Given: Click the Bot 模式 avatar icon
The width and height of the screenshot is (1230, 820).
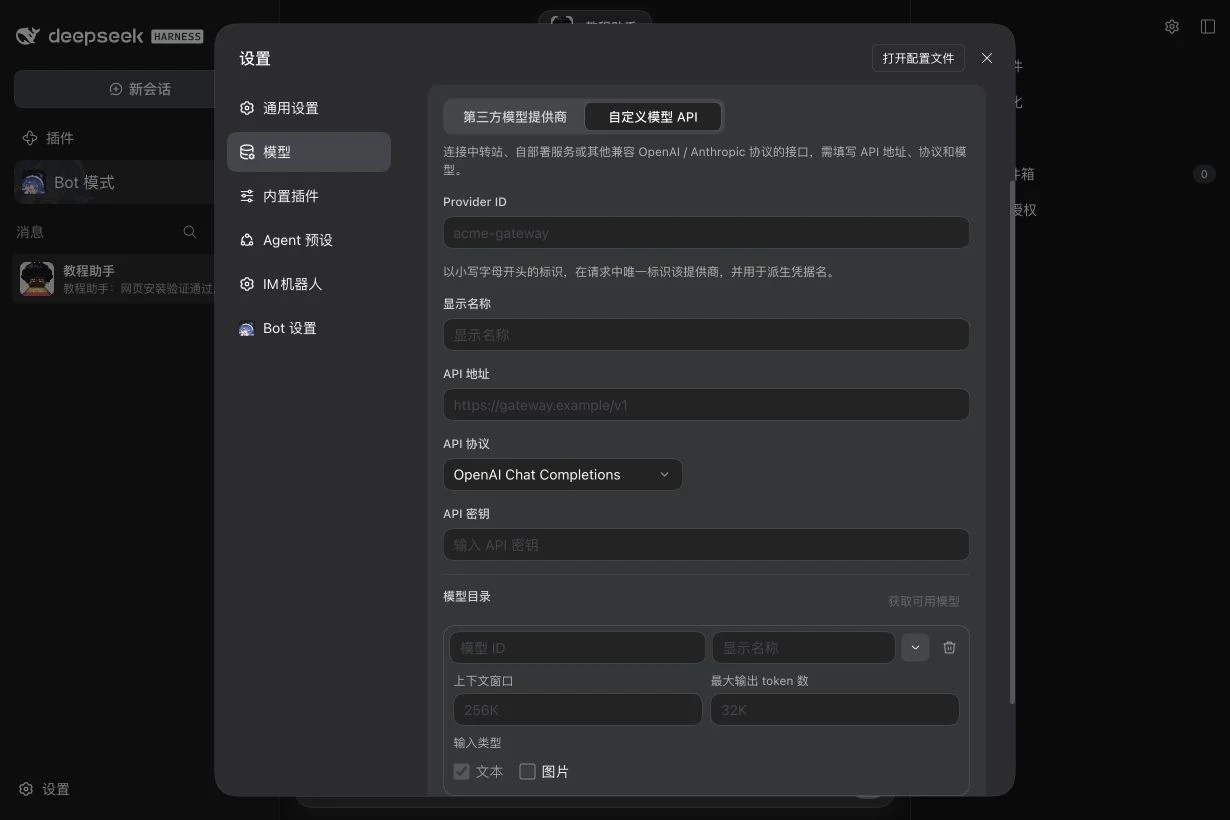Looking at the screenshot, I should 33,182.
